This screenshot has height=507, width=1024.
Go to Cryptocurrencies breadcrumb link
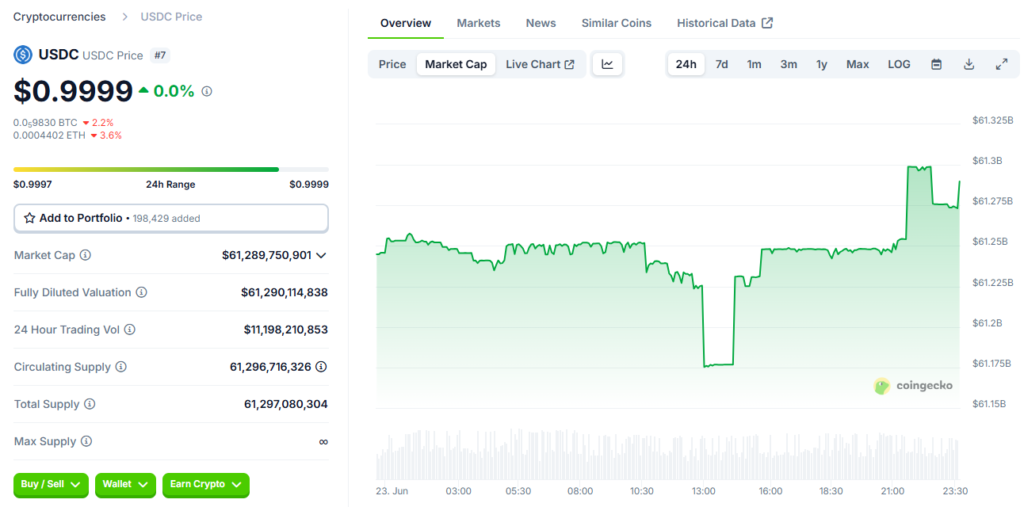59,17
